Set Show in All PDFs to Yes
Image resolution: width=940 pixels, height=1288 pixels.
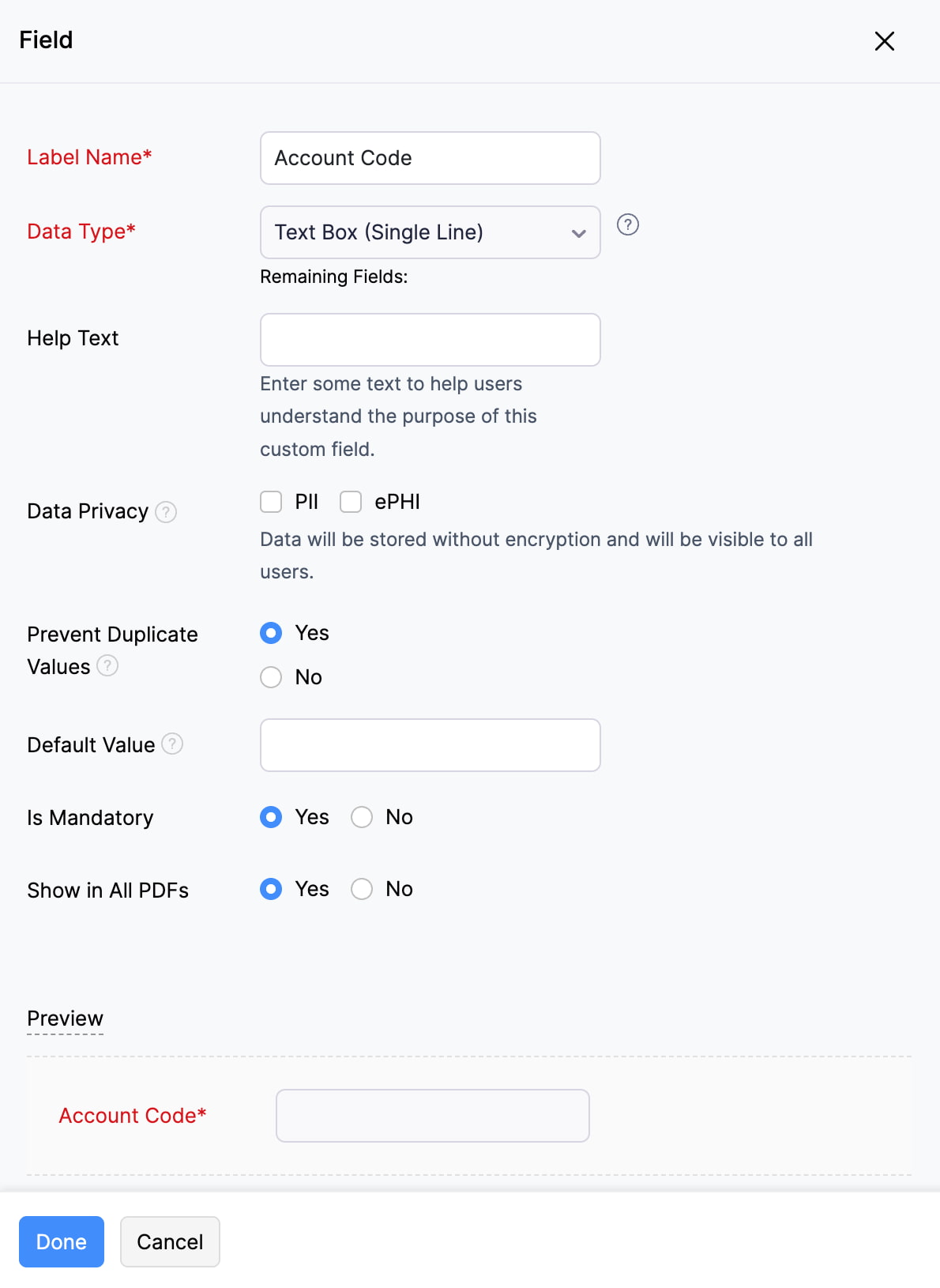271,889
